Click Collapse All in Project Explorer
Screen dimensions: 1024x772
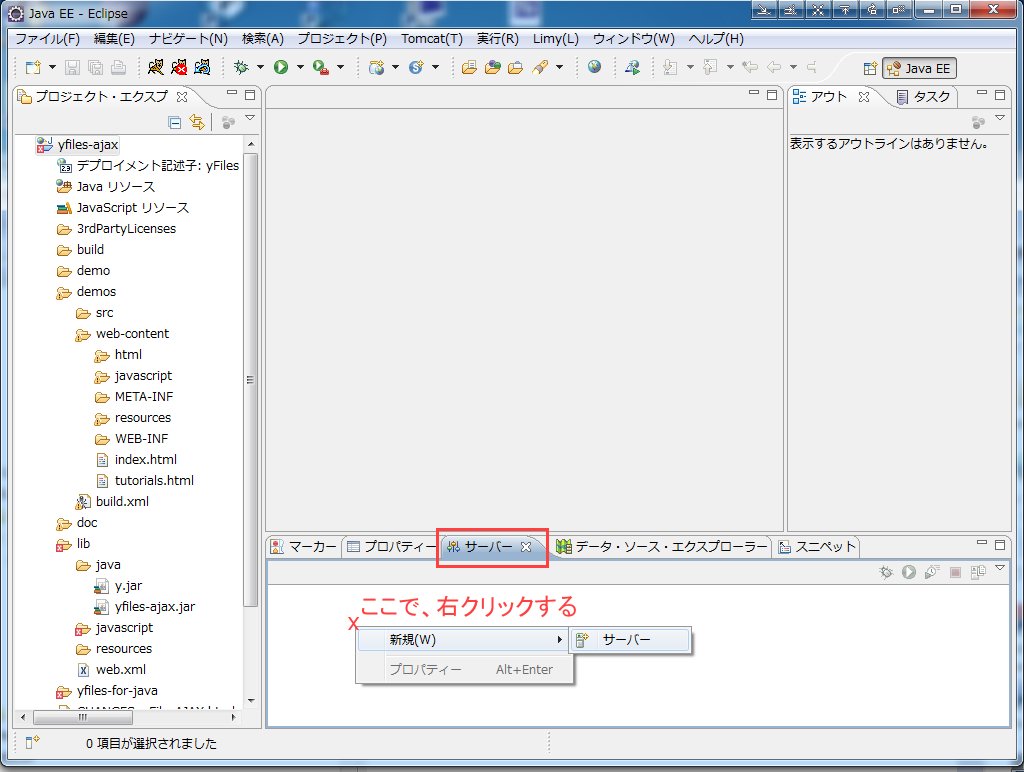(x=175, y=122)
